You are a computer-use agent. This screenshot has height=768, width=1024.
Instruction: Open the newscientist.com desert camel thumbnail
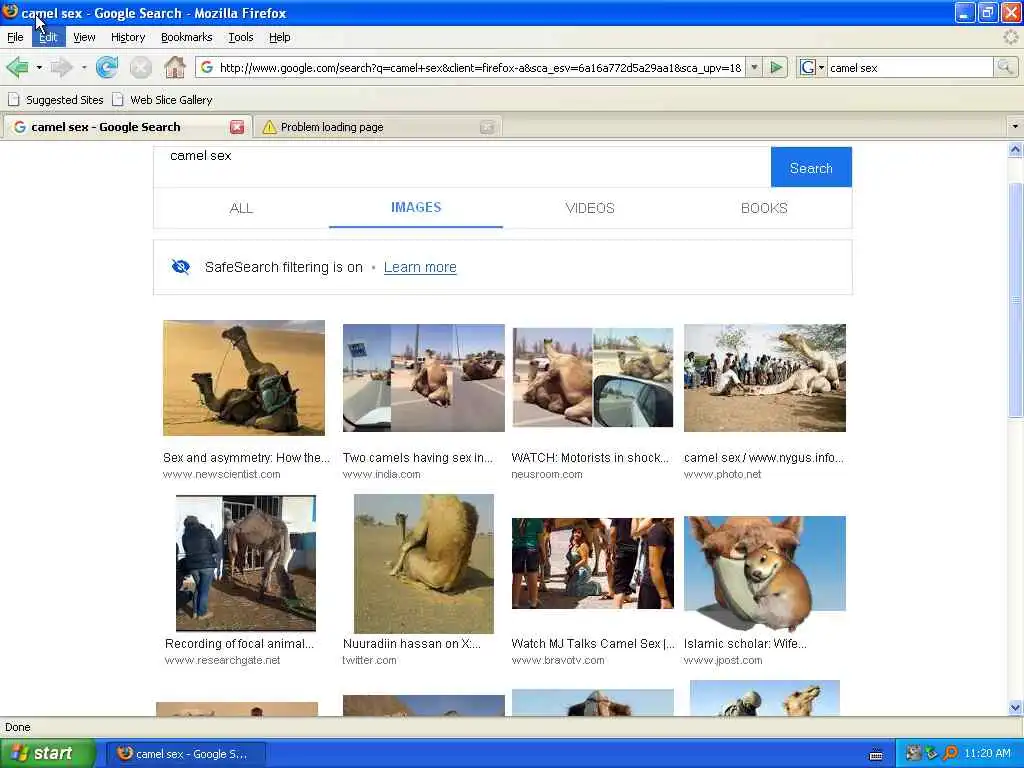(x=244, y=377)
